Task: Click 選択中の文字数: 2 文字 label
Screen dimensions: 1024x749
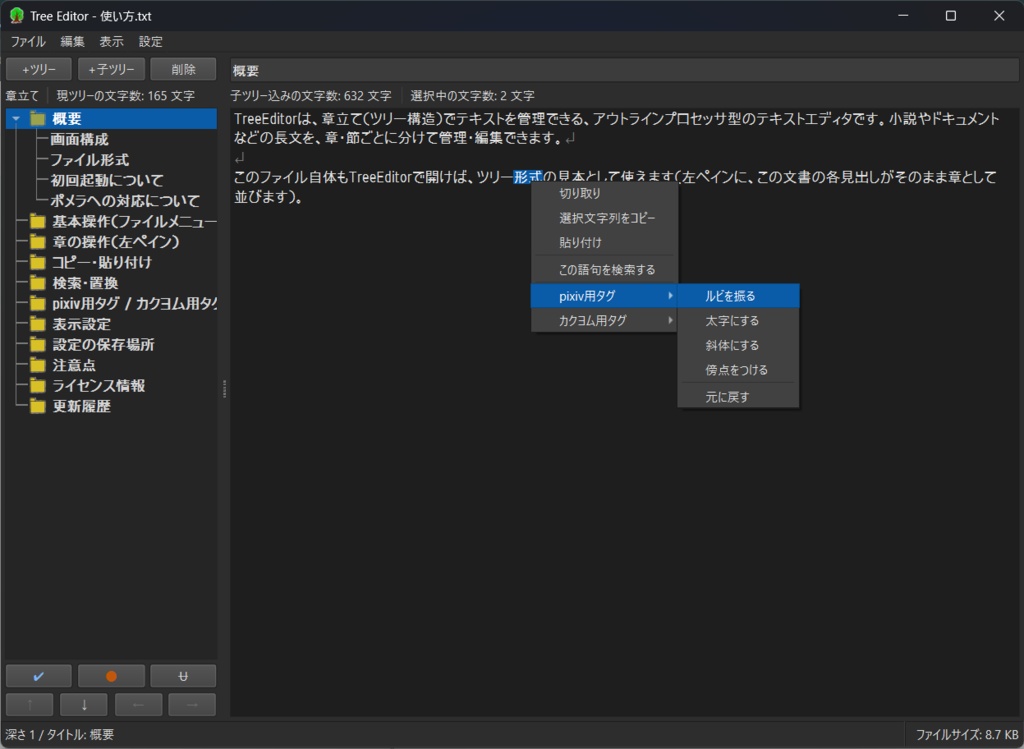Action: [472, 96]
